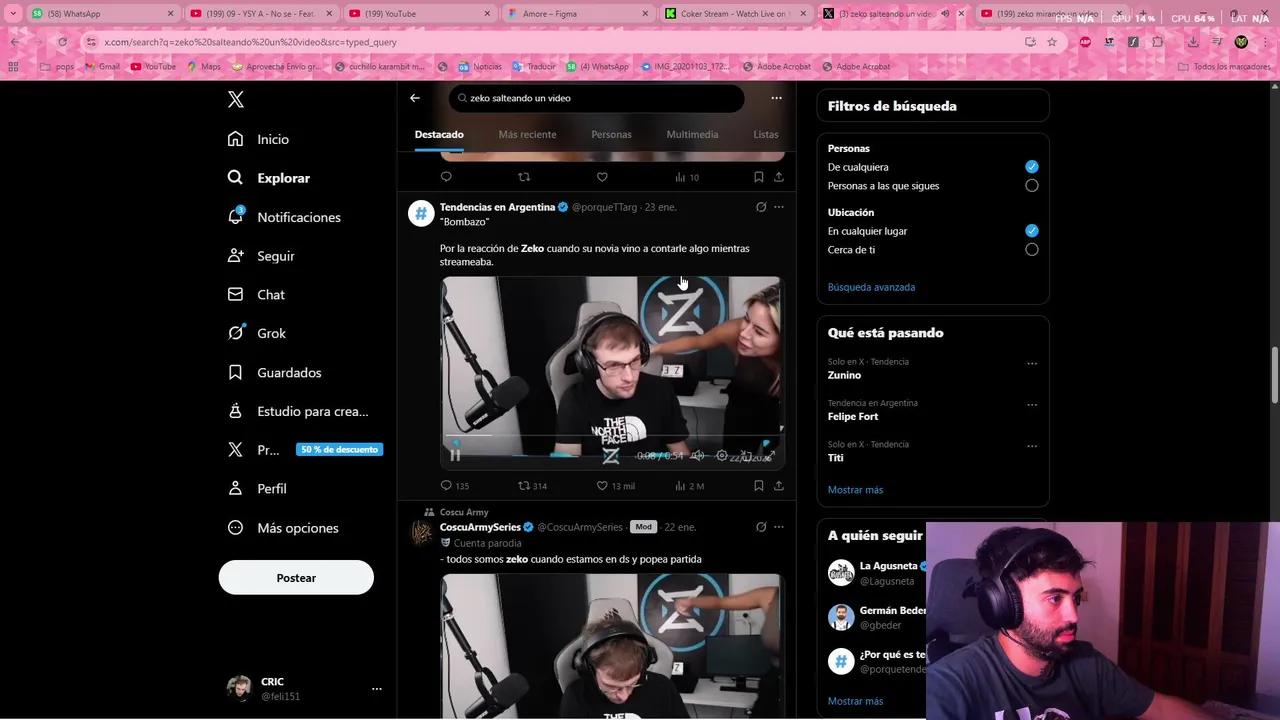The height and width of the screenshot is (720, 1280).
Task: Open Seguir in sidebar
Action: [x=261, y=256]
